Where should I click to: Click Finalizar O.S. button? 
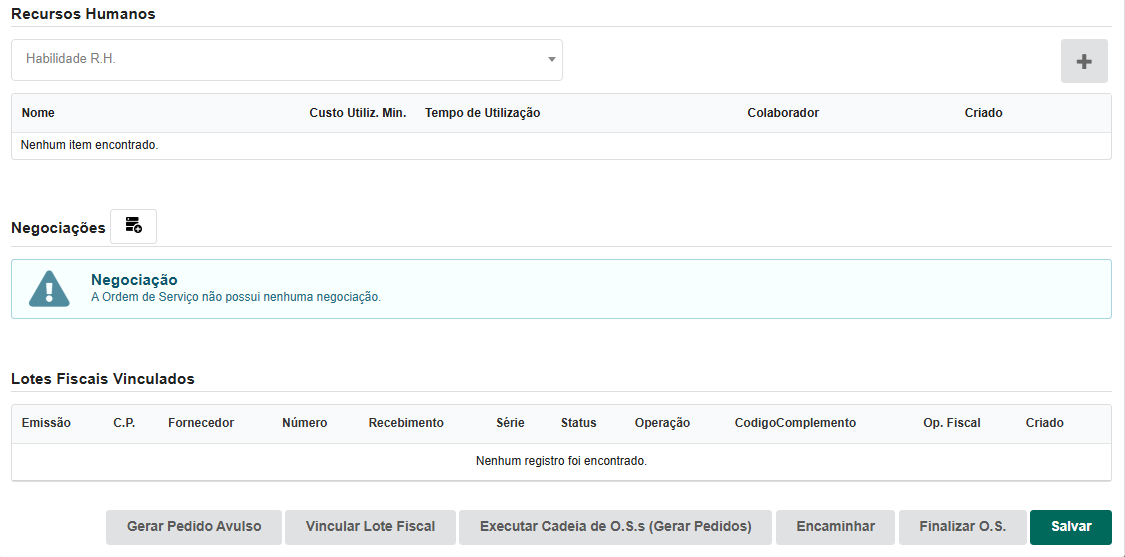coord(962,527)
